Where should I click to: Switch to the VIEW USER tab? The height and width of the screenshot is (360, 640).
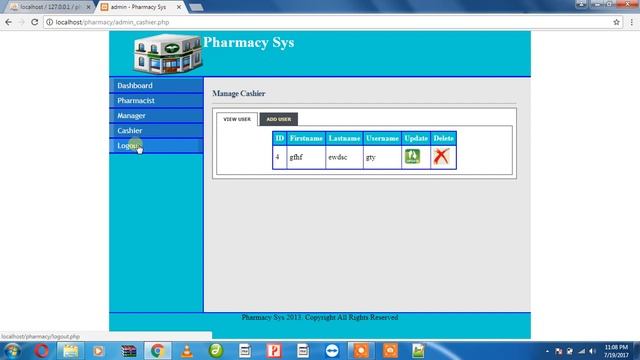237,119
